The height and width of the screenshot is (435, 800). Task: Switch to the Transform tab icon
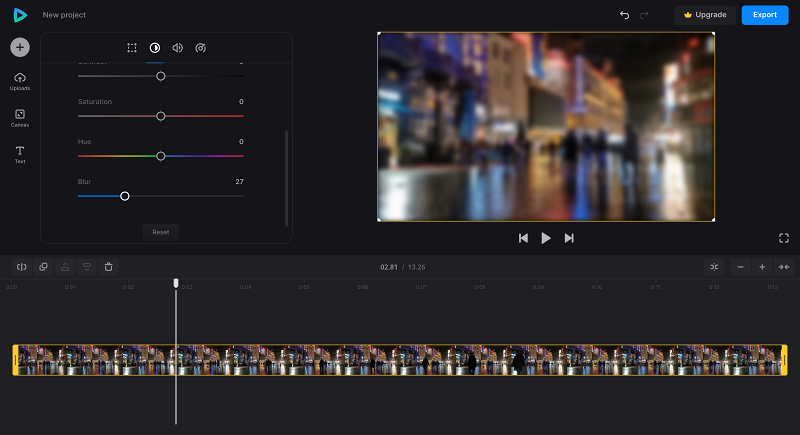[132, 48]
